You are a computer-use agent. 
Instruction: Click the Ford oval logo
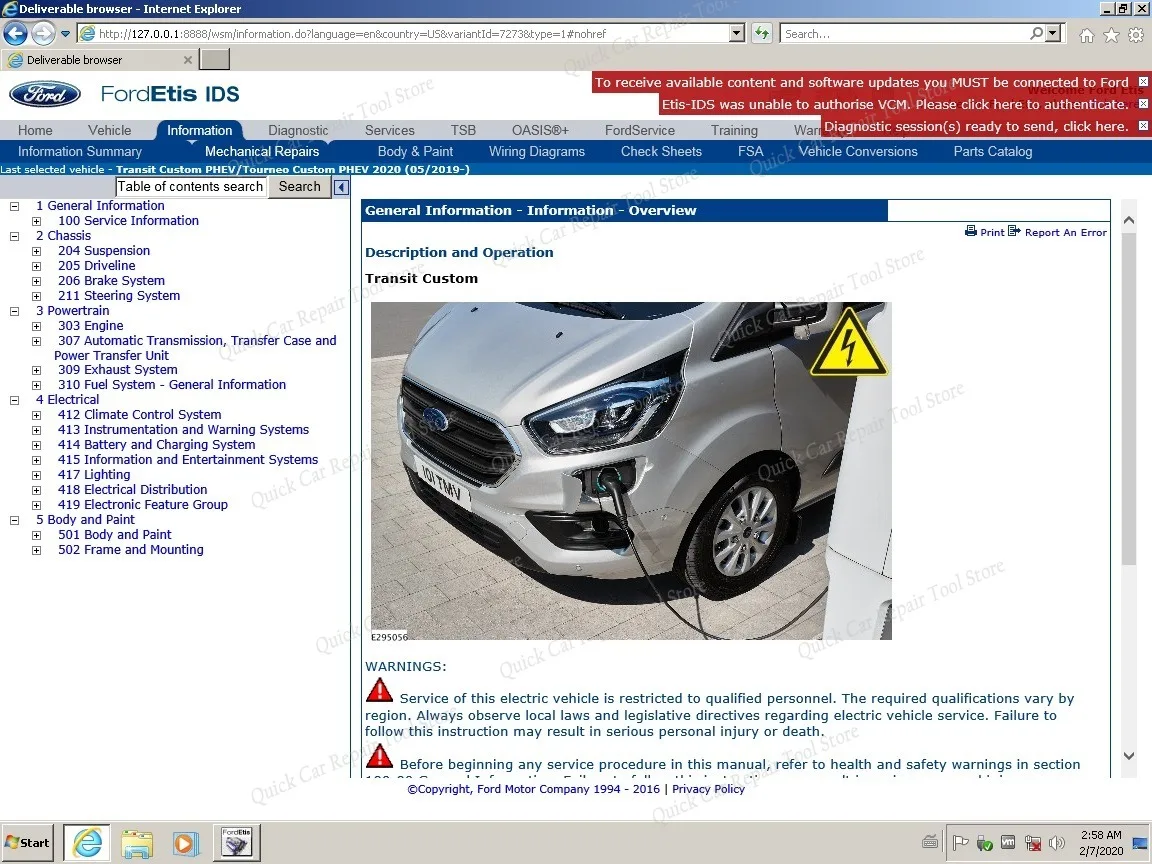43,93
